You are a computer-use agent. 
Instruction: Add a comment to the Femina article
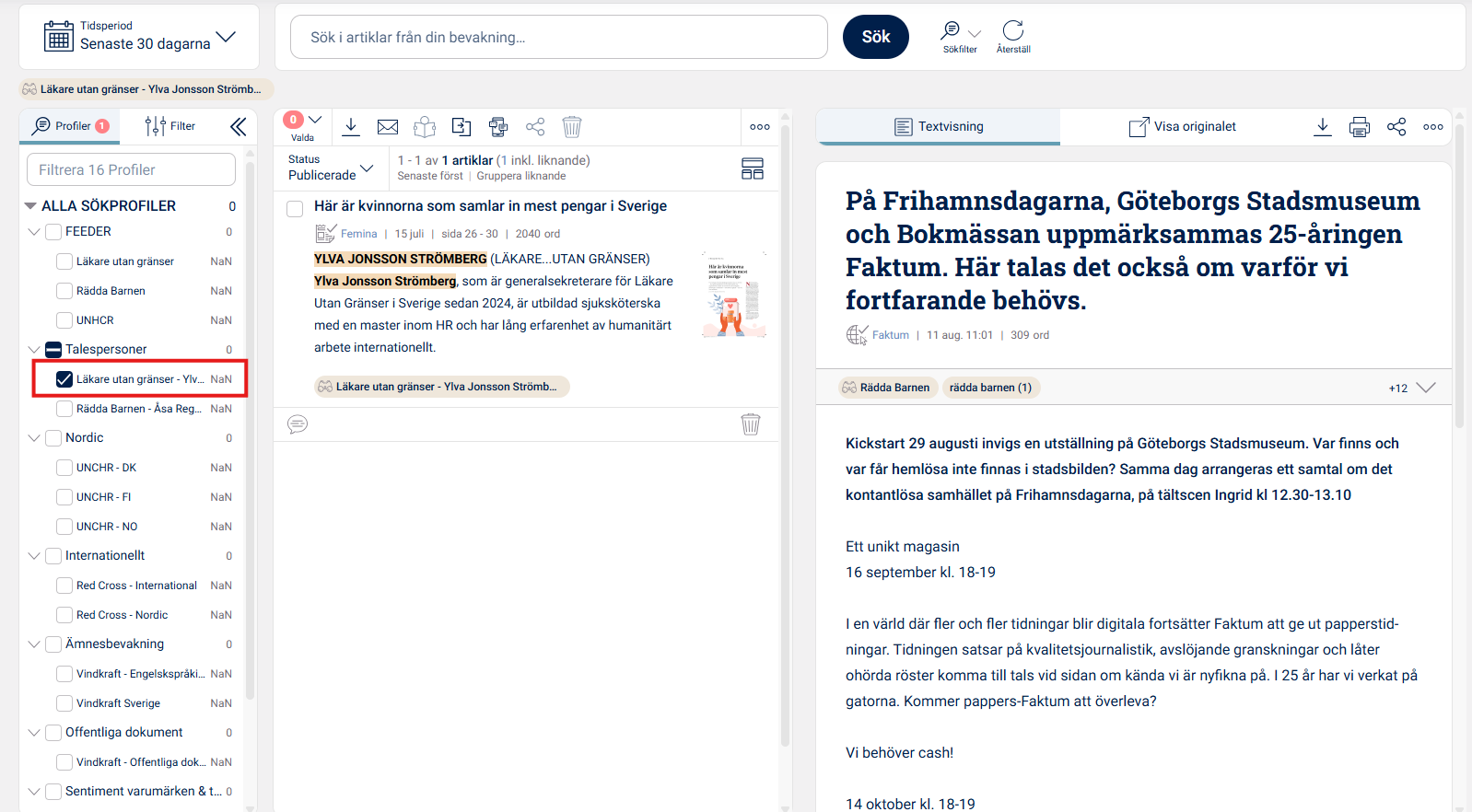pos(298,424)
